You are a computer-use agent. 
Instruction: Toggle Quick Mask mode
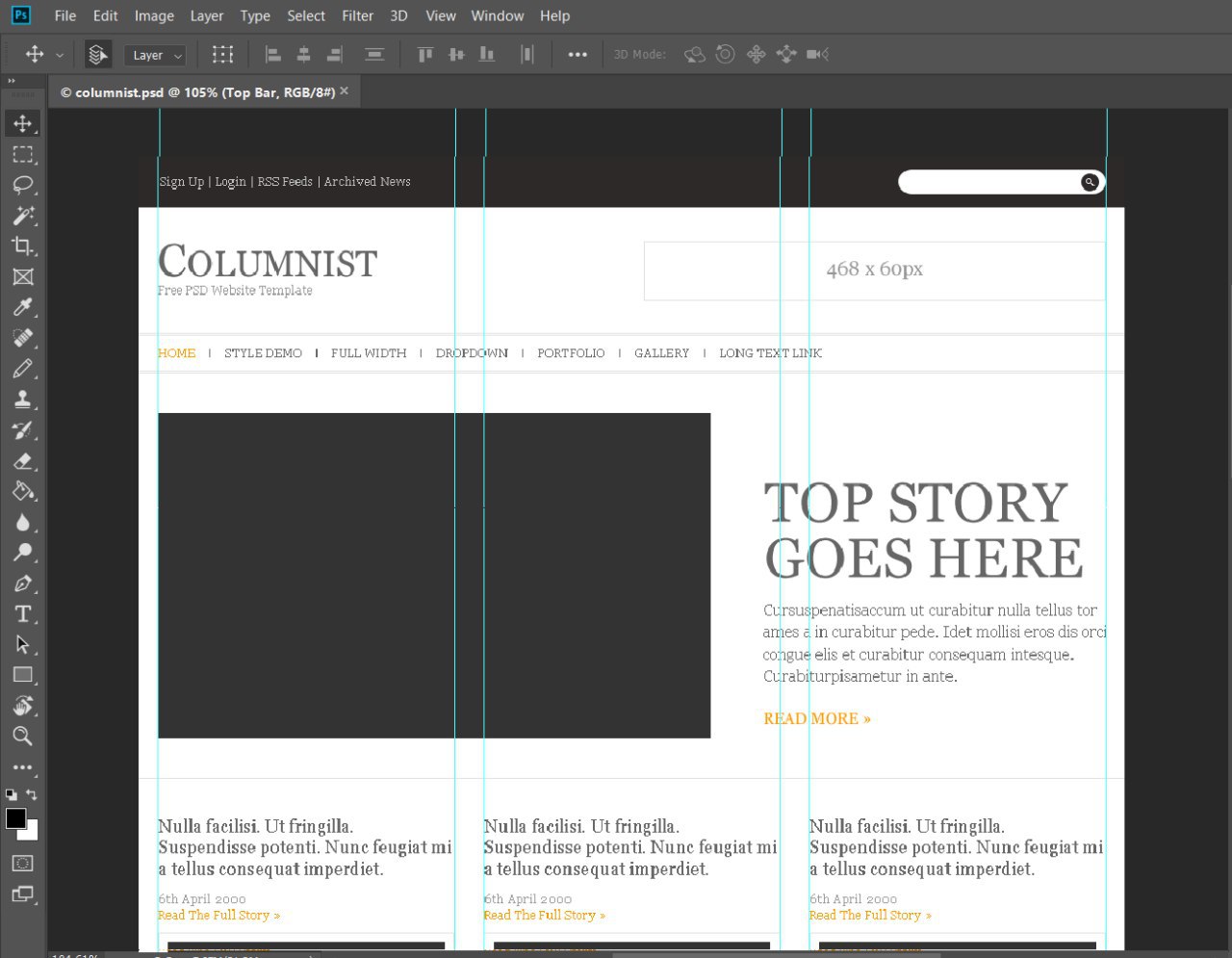coord(23,863)
